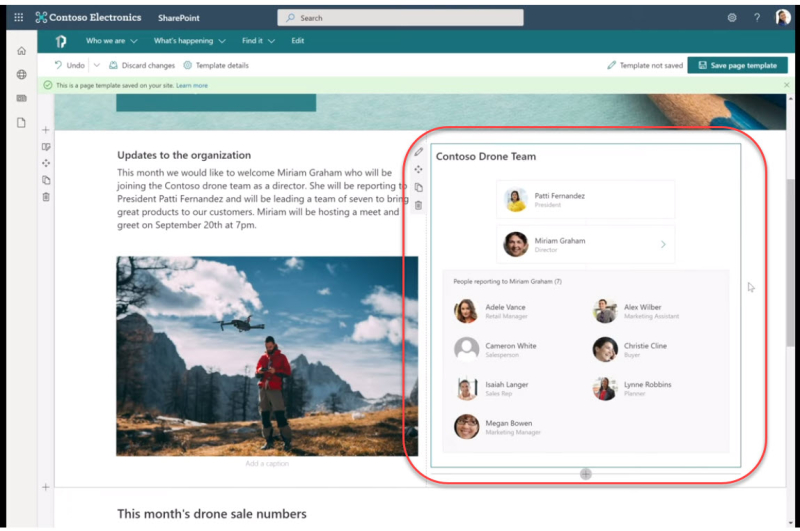Click Template not saved status
Image resolution: width=800 pixels, height=531 pixels.
645,65
